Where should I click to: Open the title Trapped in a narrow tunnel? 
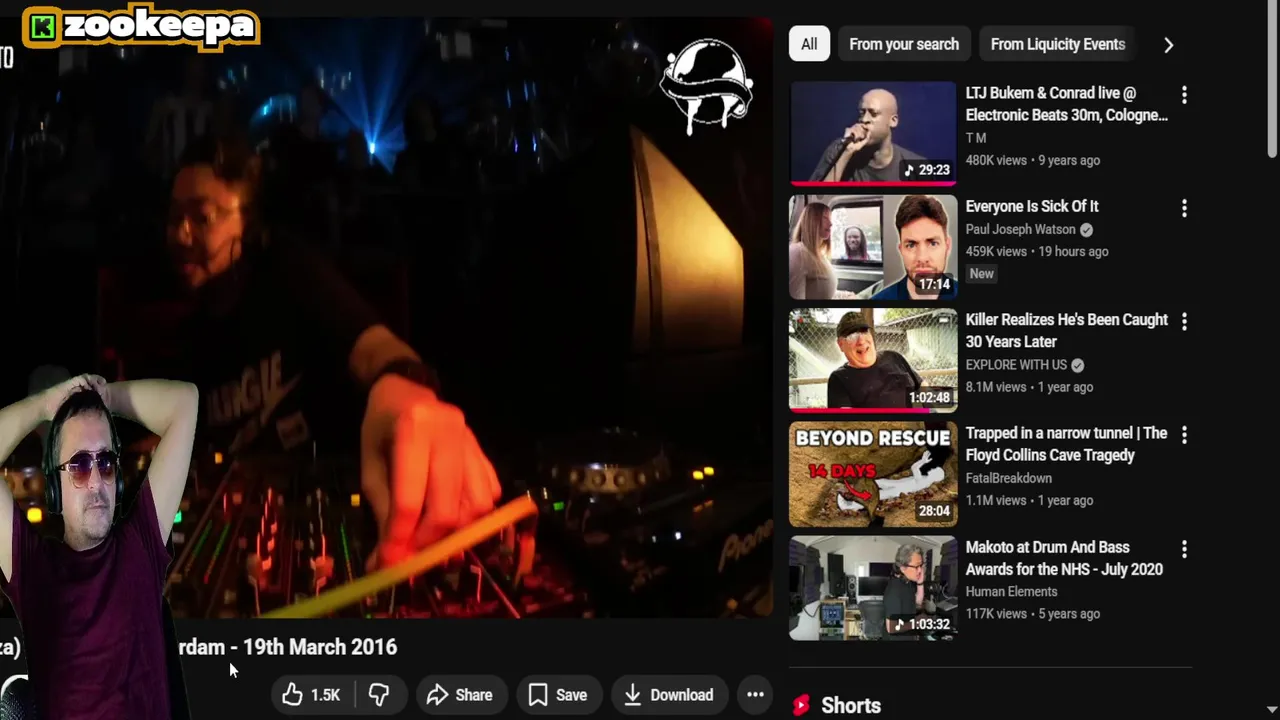pyautogui.click(x=1066, y=444)
